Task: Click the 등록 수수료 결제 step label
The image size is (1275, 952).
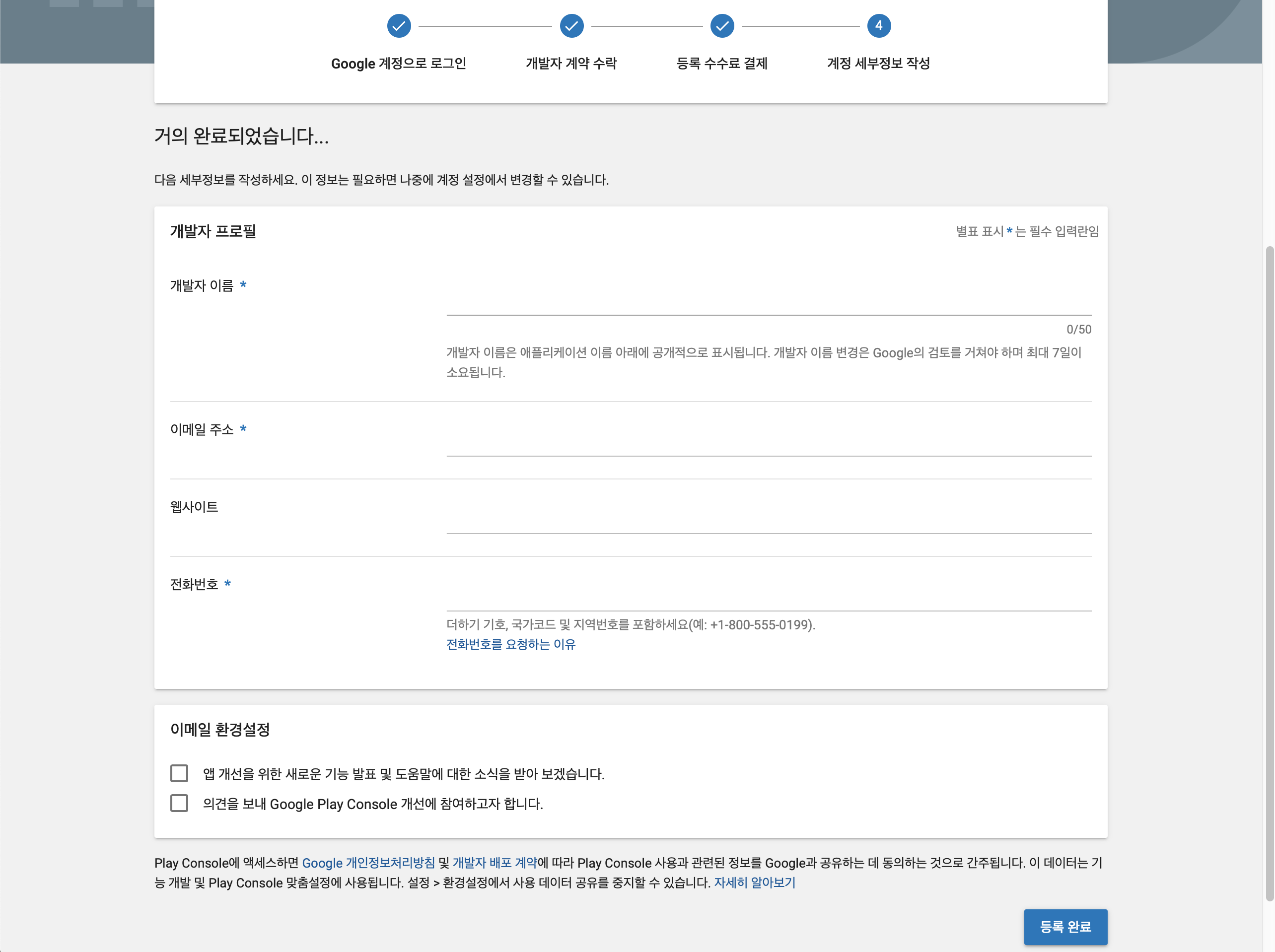Action: [x=721, y=64]
